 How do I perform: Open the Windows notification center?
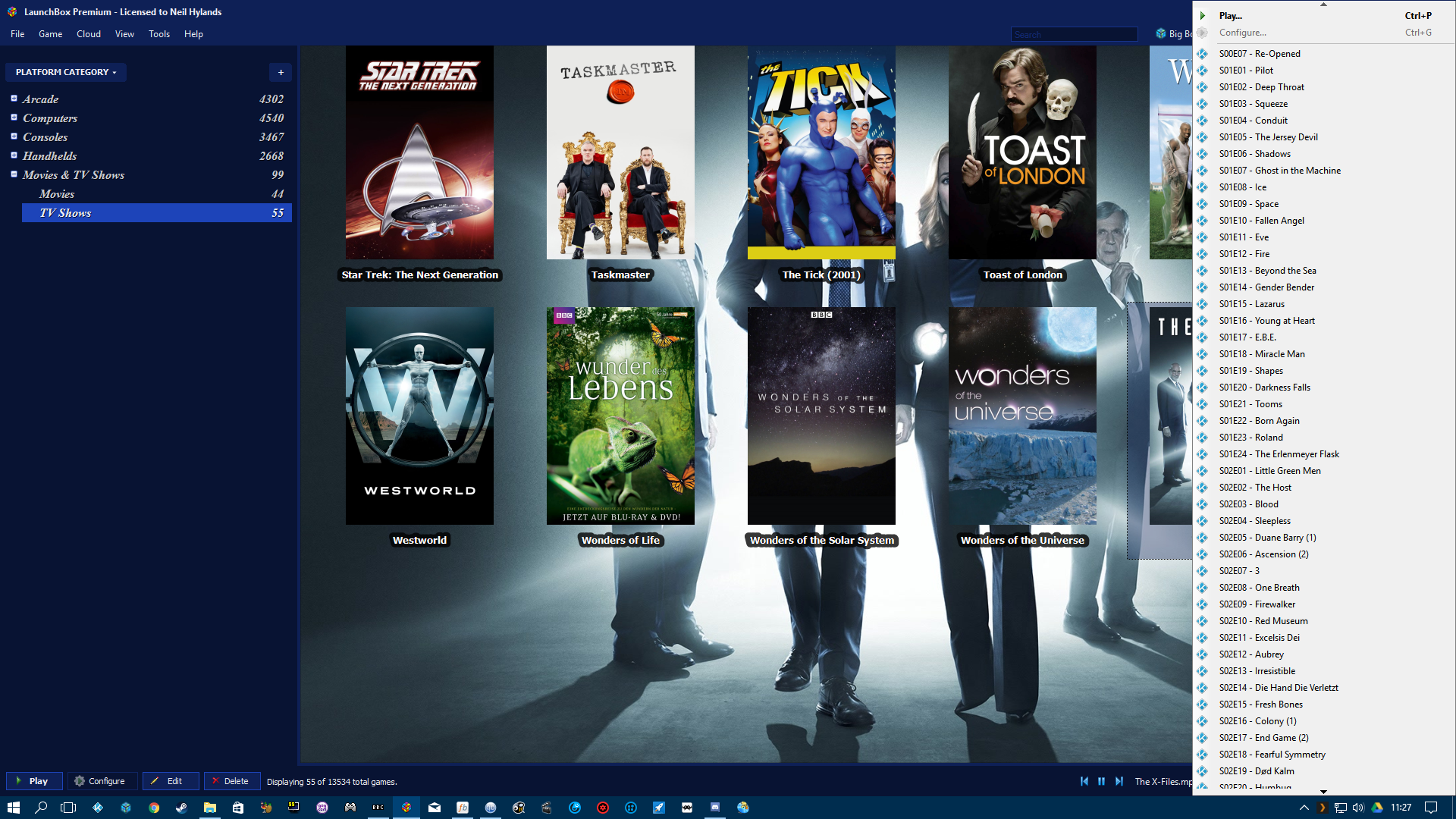tap(1431, 808)
